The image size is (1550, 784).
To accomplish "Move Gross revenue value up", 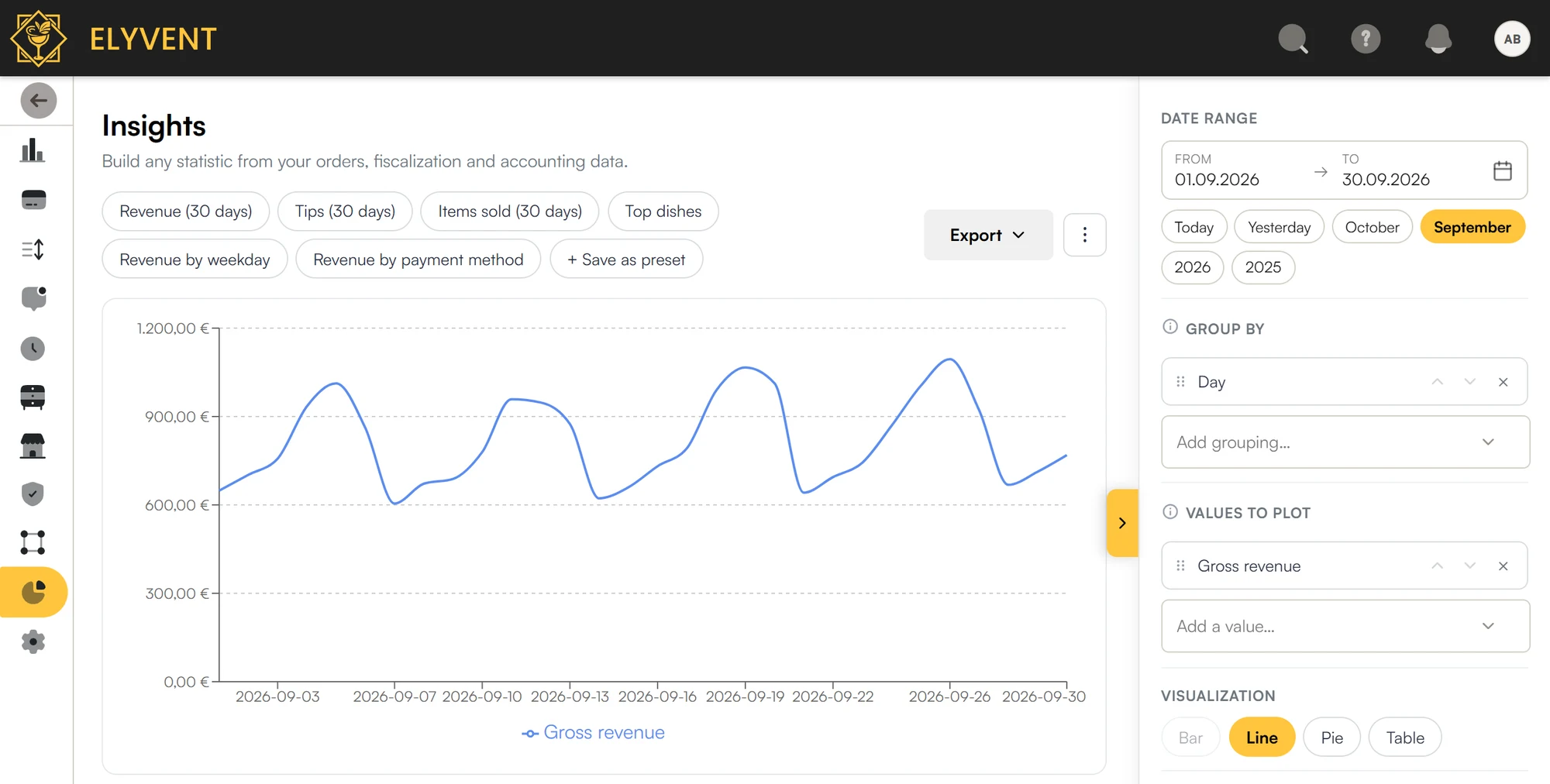I will click(1437, 566).
